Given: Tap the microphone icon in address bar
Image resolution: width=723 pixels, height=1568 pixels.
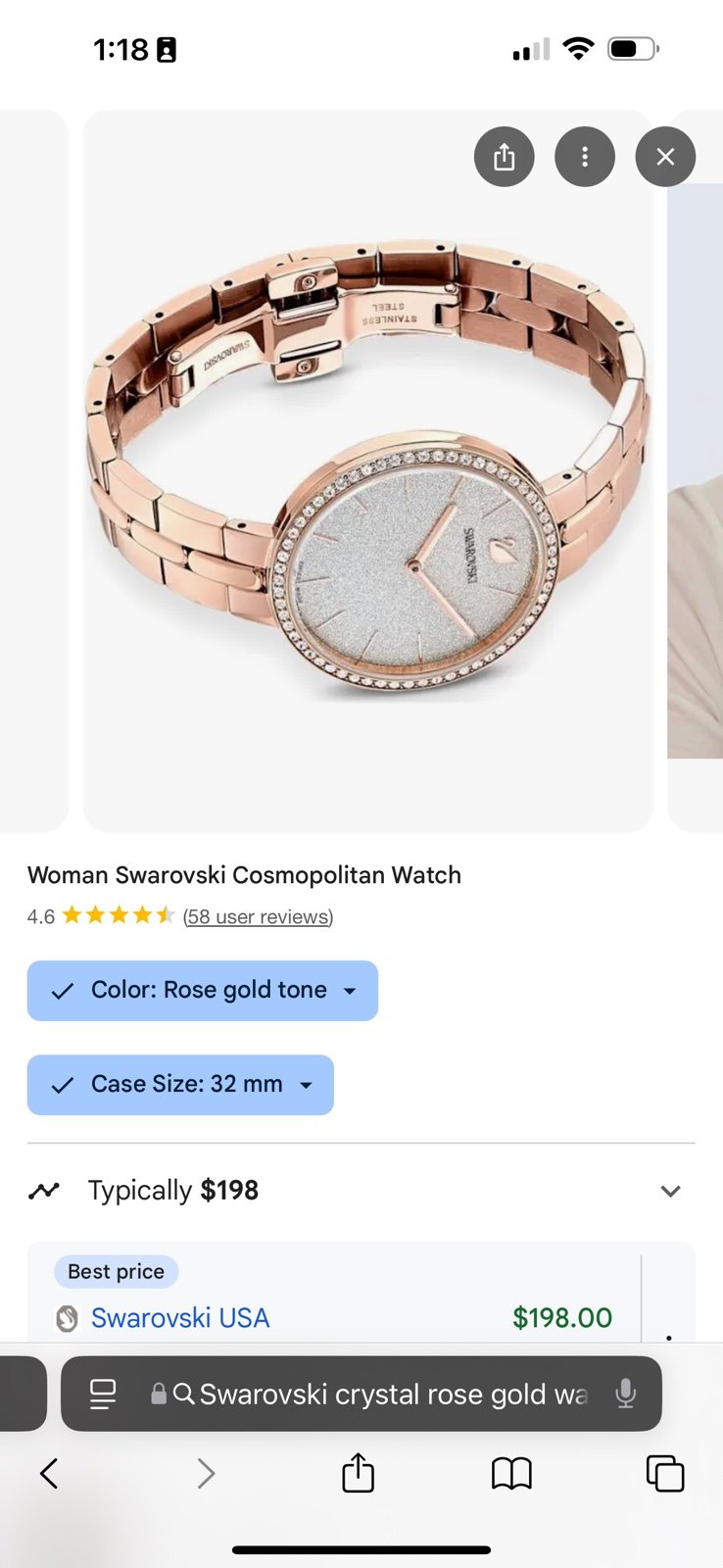Looking at the screenshot, I should tap(625, 1394).
